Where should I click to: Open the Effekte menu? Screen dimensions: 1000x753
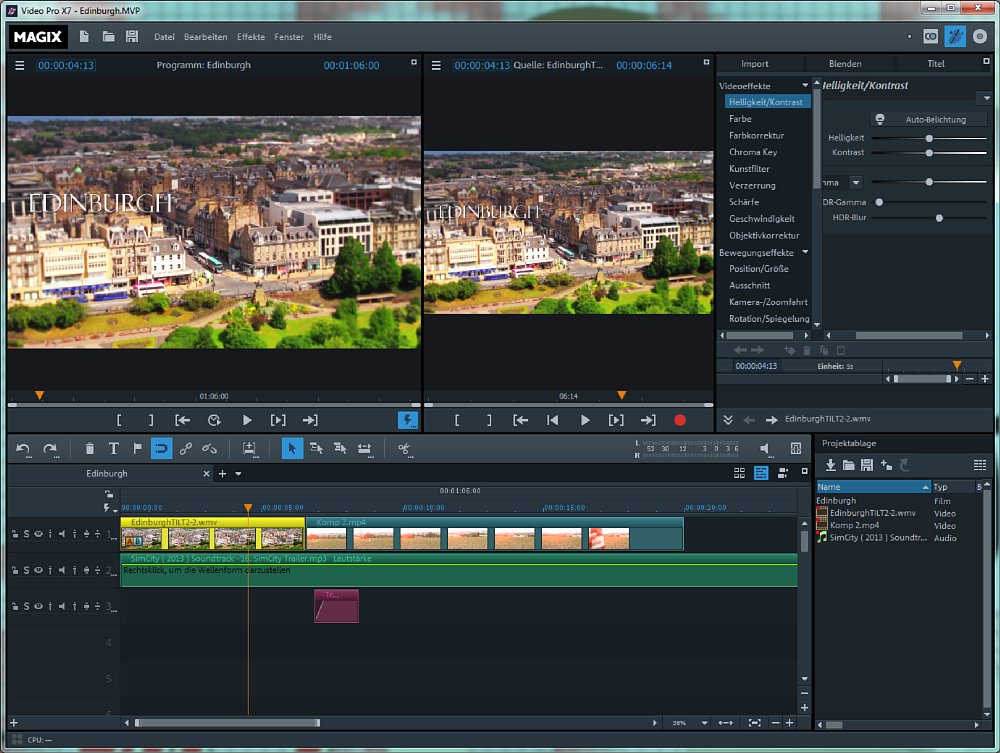point(251,37)
